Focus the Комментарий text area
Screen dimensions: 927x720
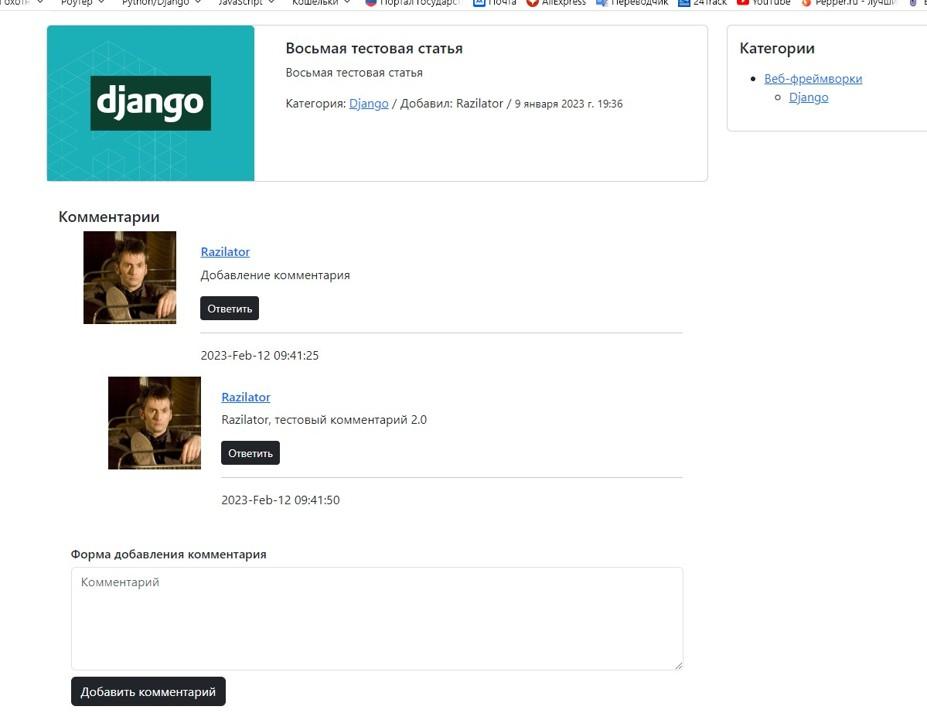point(377,618)
